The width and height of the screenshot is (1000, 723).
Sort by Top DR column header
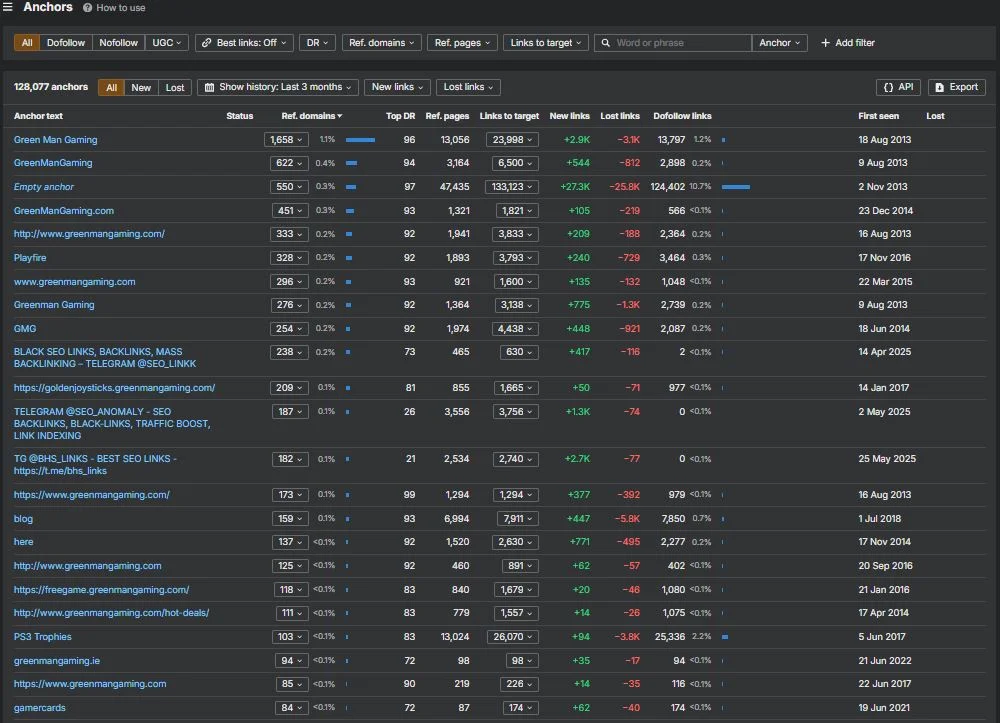click(x=401, y=116)
